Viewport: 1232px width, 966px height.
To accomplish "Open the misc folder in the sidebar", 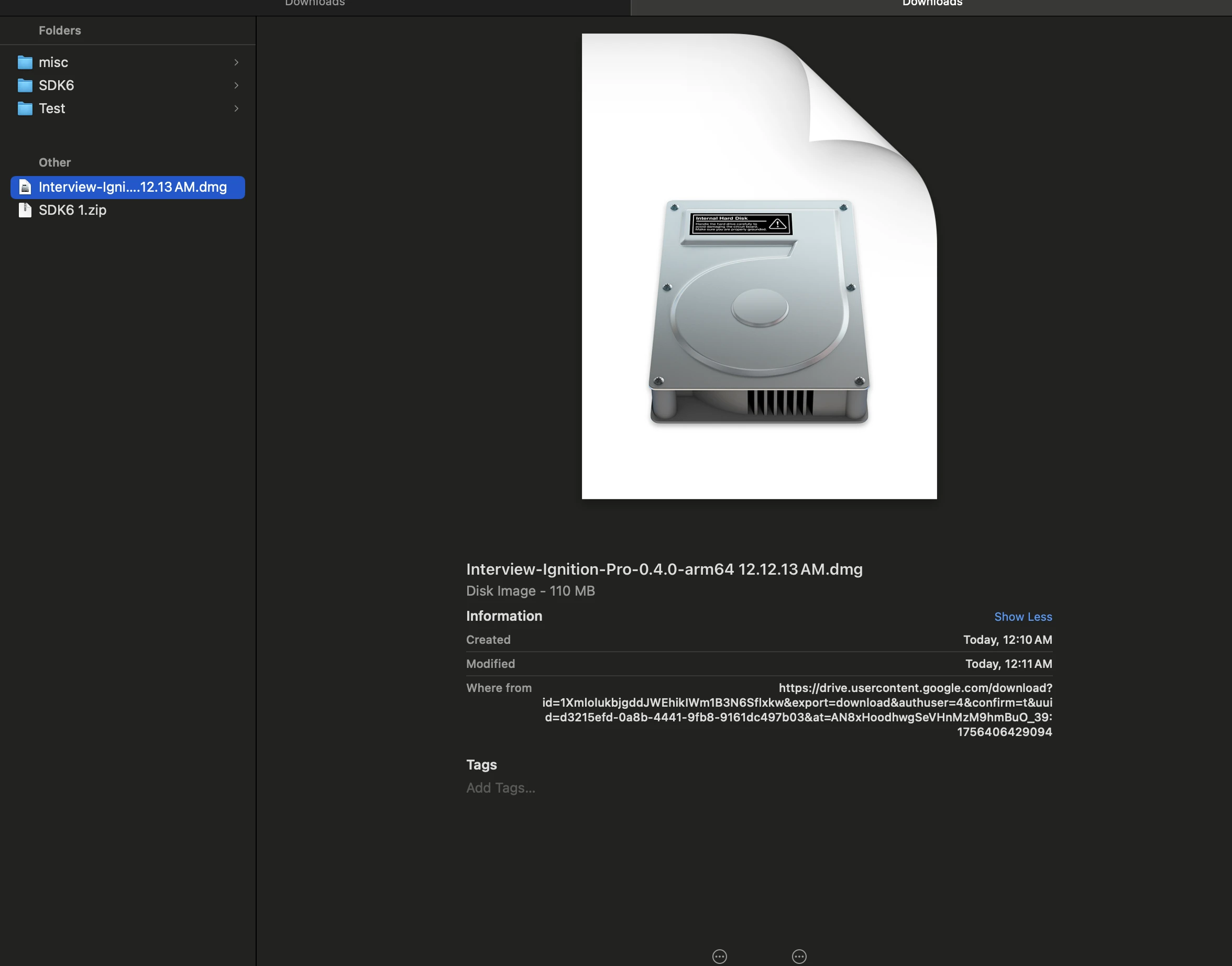I will tap(54, 62).
